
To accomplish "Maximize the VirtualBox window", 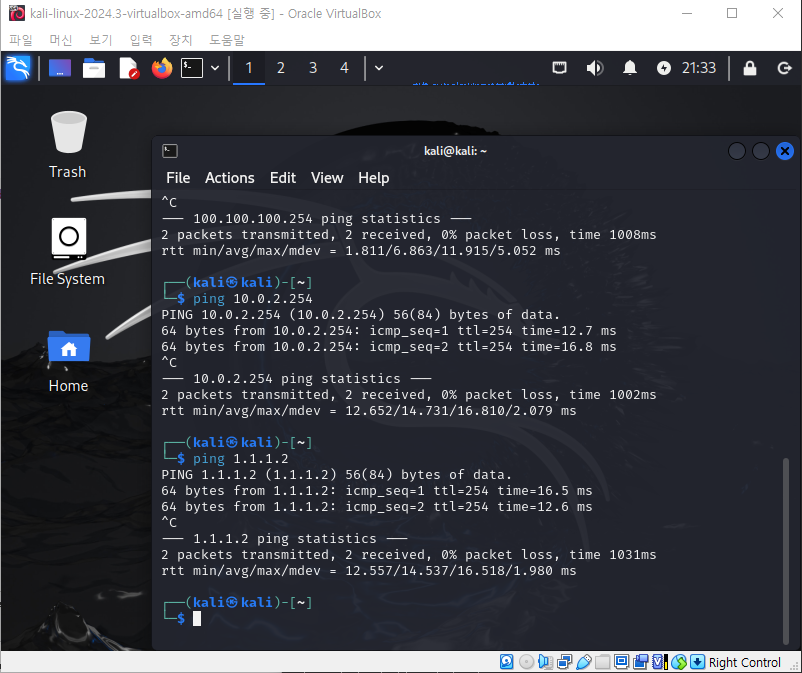I will click(x=732, y=13).
